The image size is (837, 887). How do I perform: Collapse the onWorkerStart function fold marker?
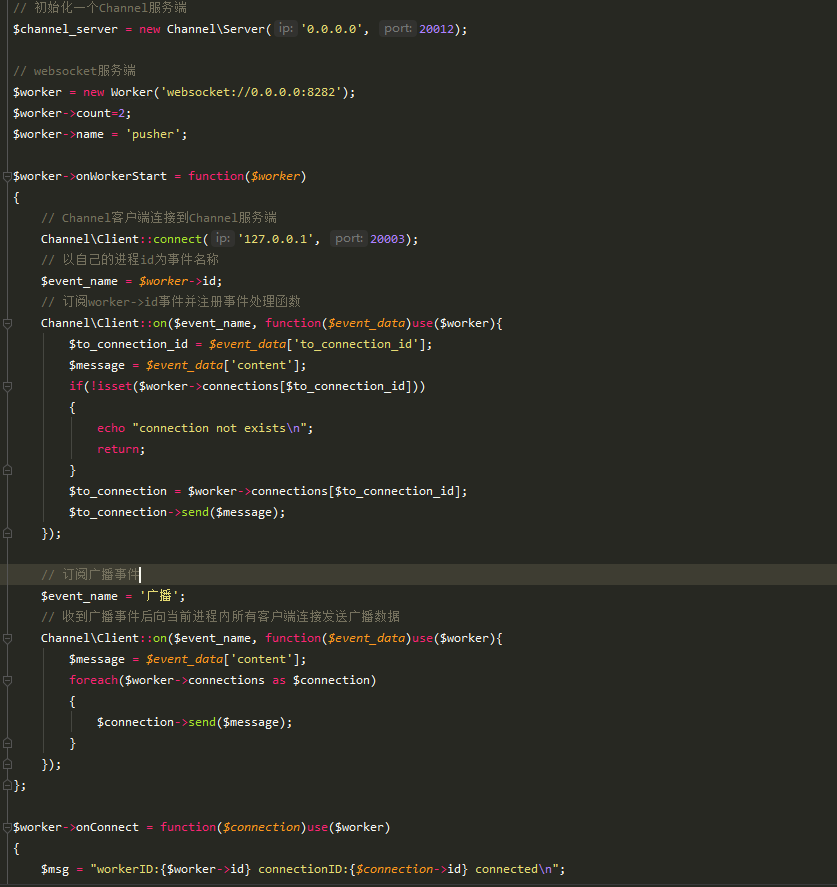tap(7, 176)
